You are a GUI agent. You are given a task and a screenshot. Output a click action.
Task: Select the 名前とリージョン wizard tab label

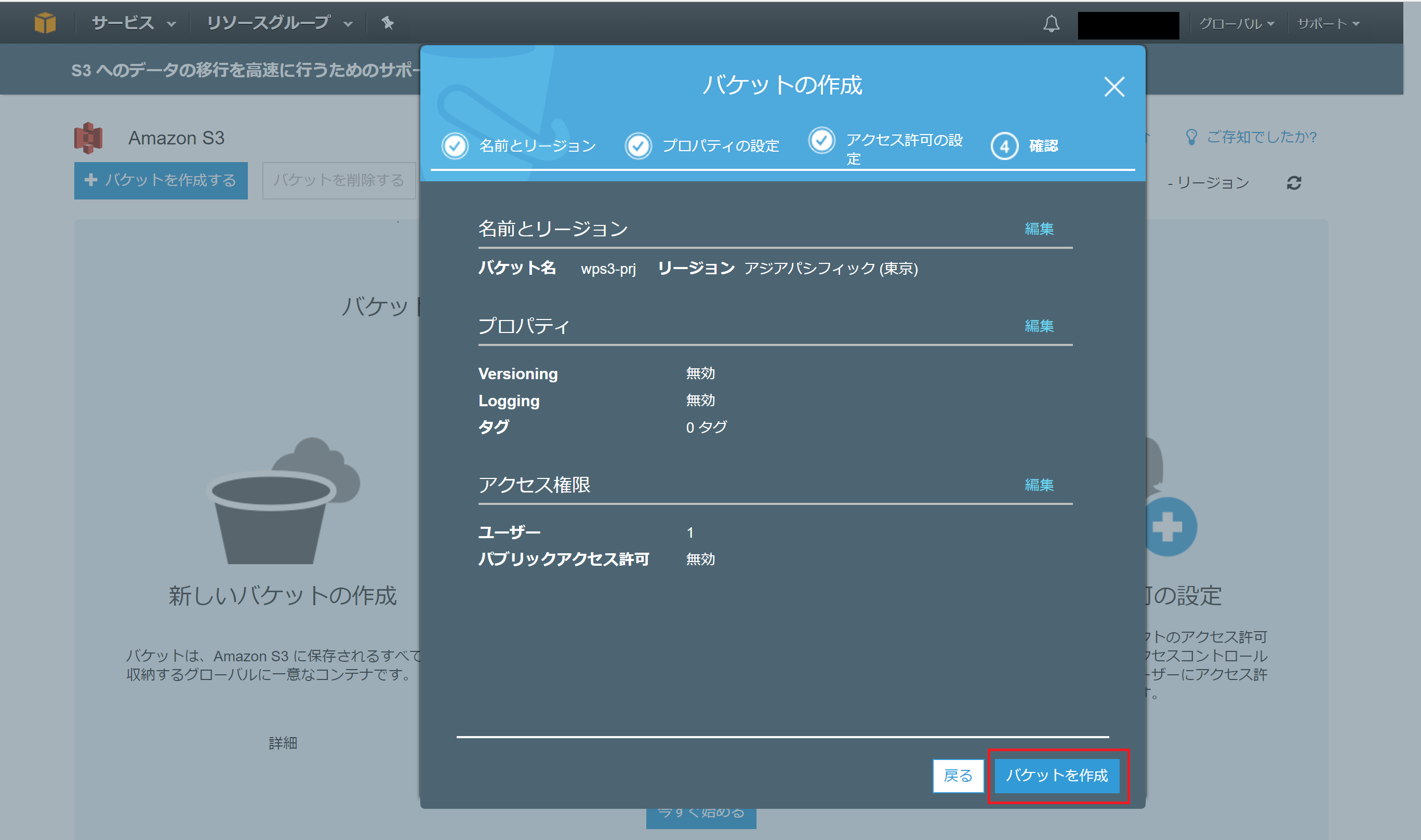click(x=538, y=146)
